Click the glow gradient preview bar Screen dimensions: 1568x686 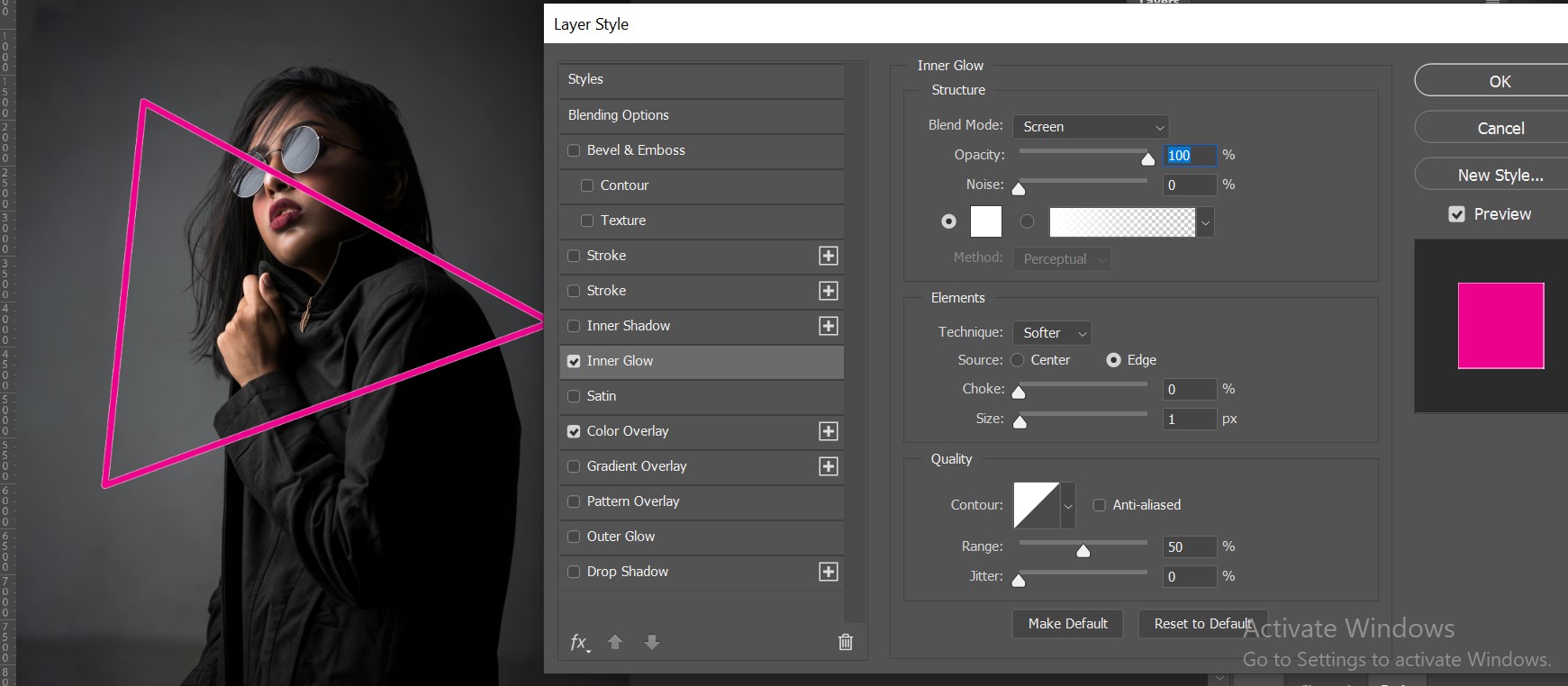pos(1123,222)
